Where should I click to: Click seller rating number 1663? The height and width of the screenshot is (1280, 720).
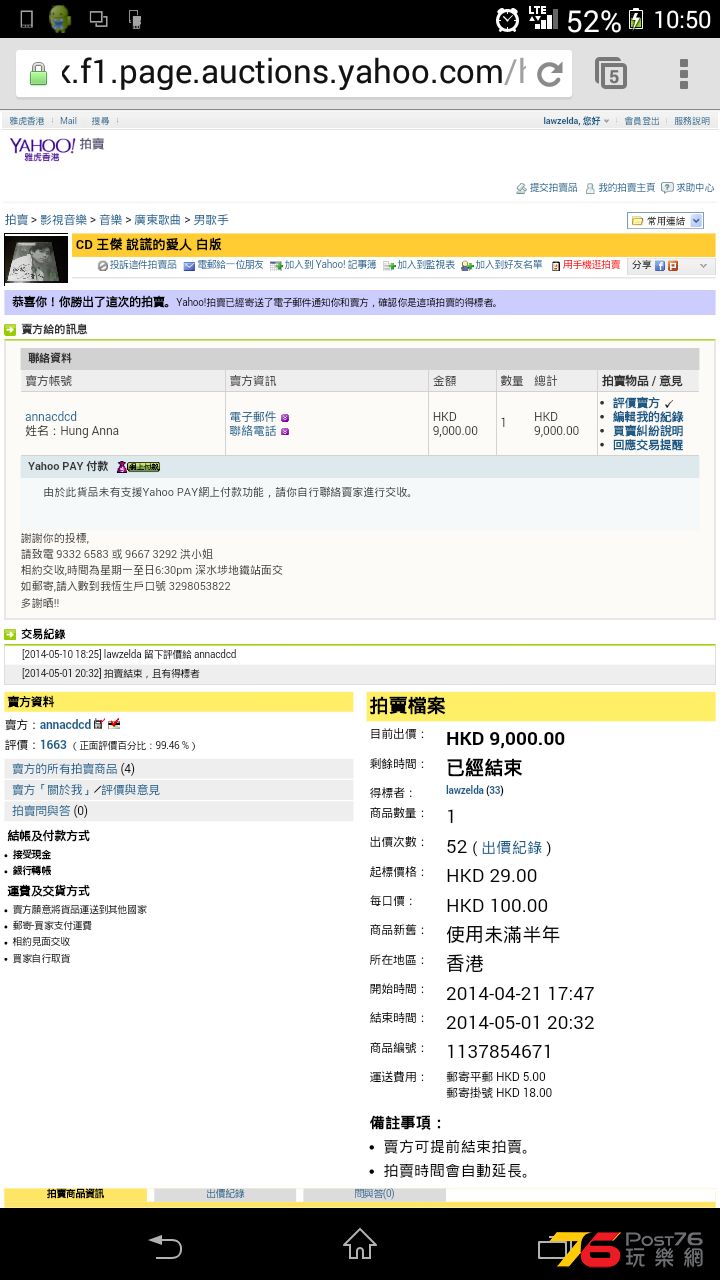[x=53, y=745]
